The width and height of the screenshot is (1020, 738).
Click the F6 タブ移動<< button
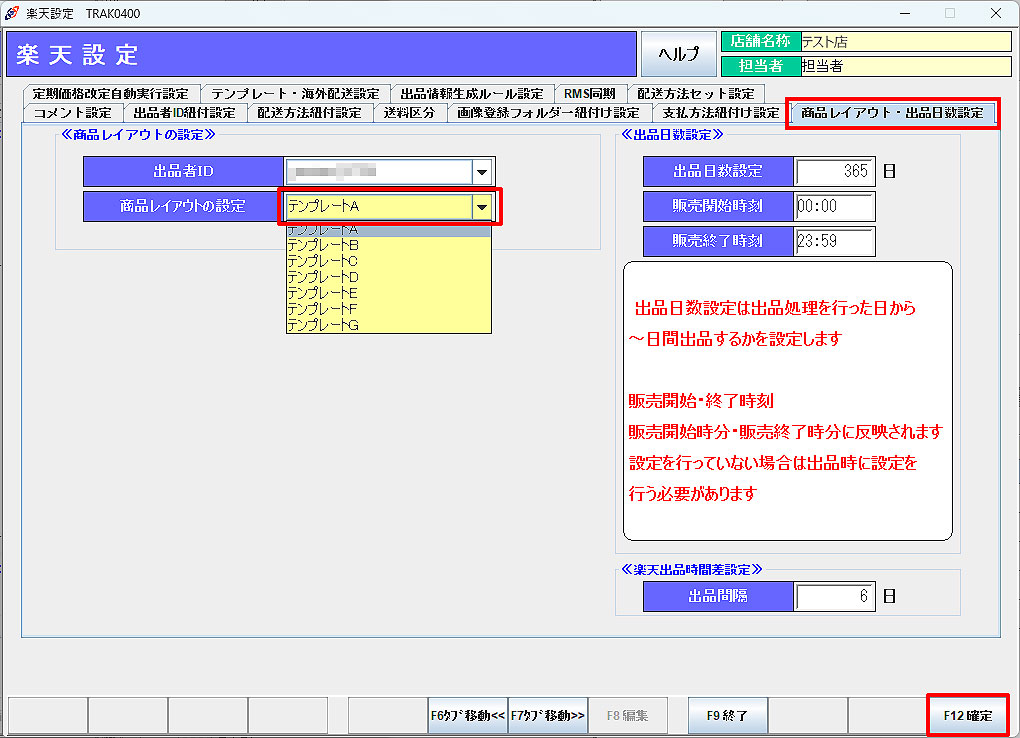[468, 715]
